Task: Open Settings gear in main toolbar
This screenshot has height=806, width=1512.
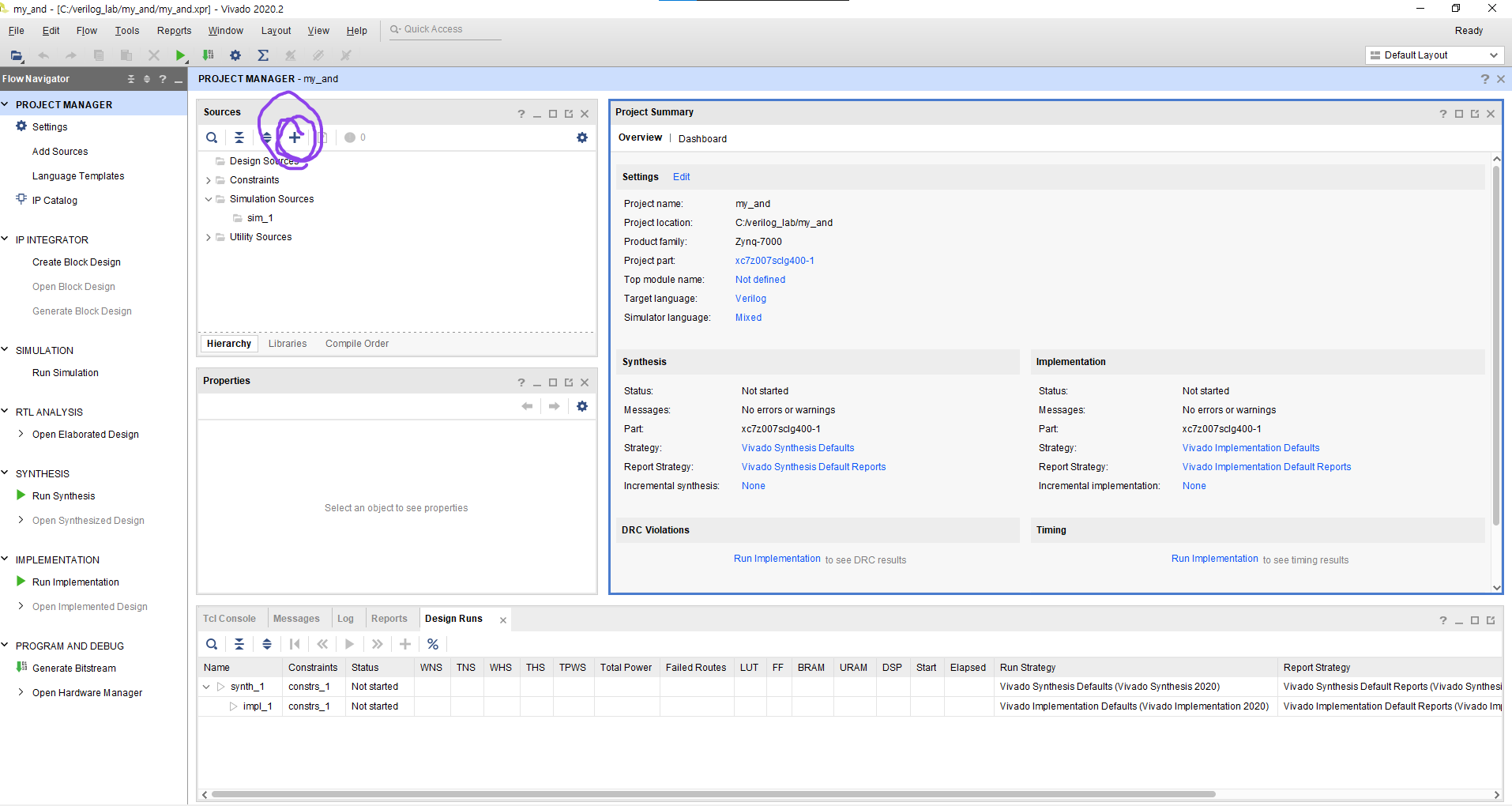Action: tap(235, 55)
